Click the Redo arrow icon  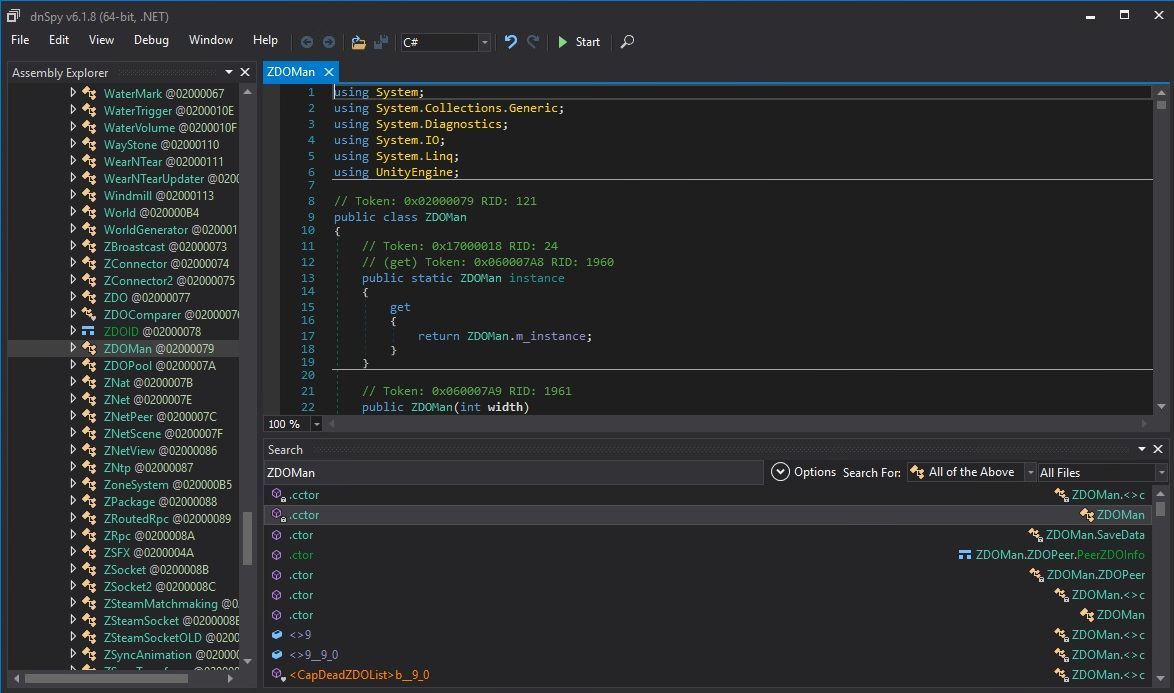533,42
